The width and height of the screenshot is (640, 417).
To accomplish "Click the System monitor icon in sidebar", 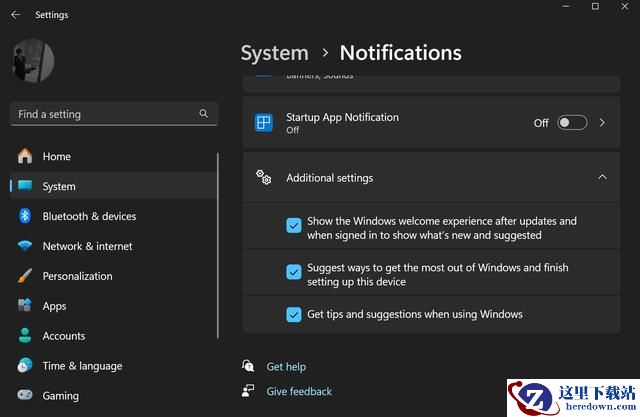I will [x=25, y=186].
